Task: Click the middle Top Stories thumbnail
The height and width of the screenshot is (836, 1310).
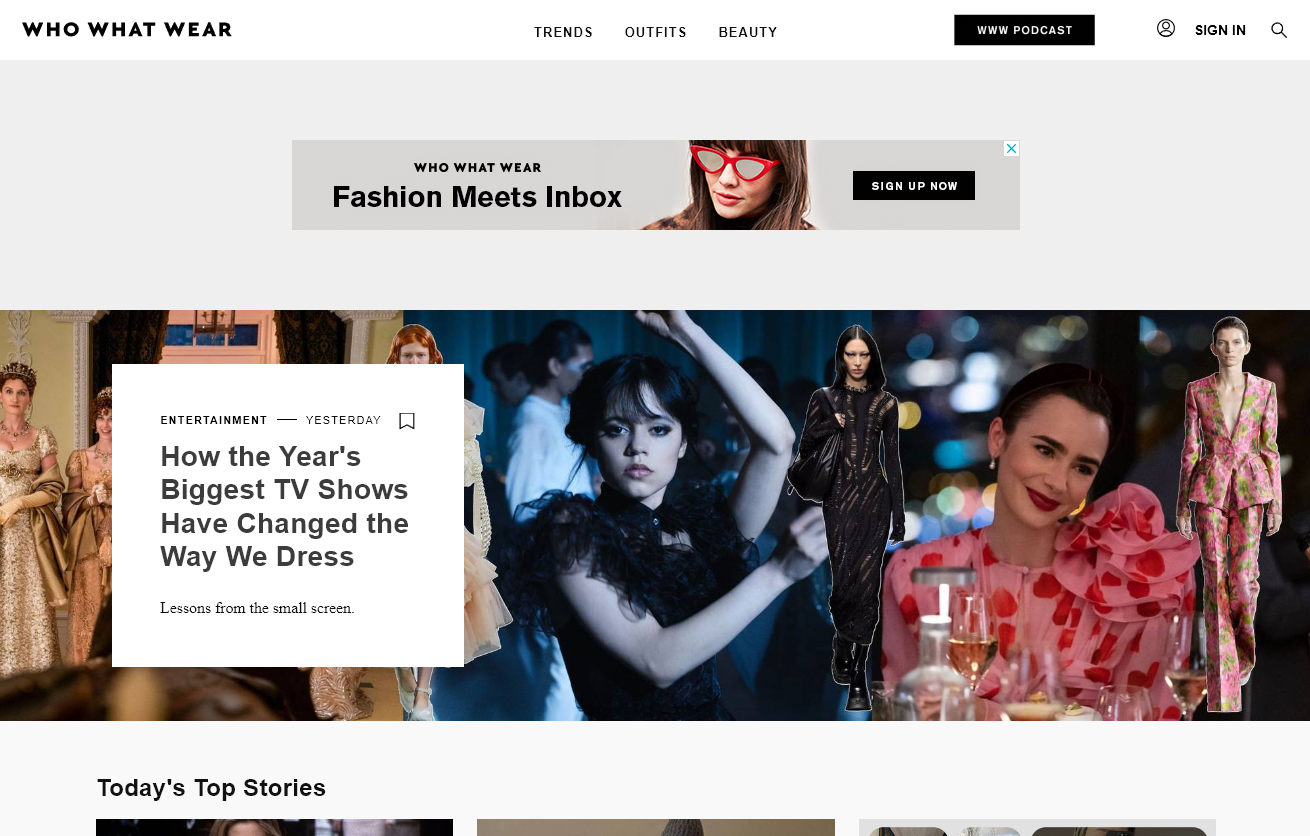Action: (655, 828)
